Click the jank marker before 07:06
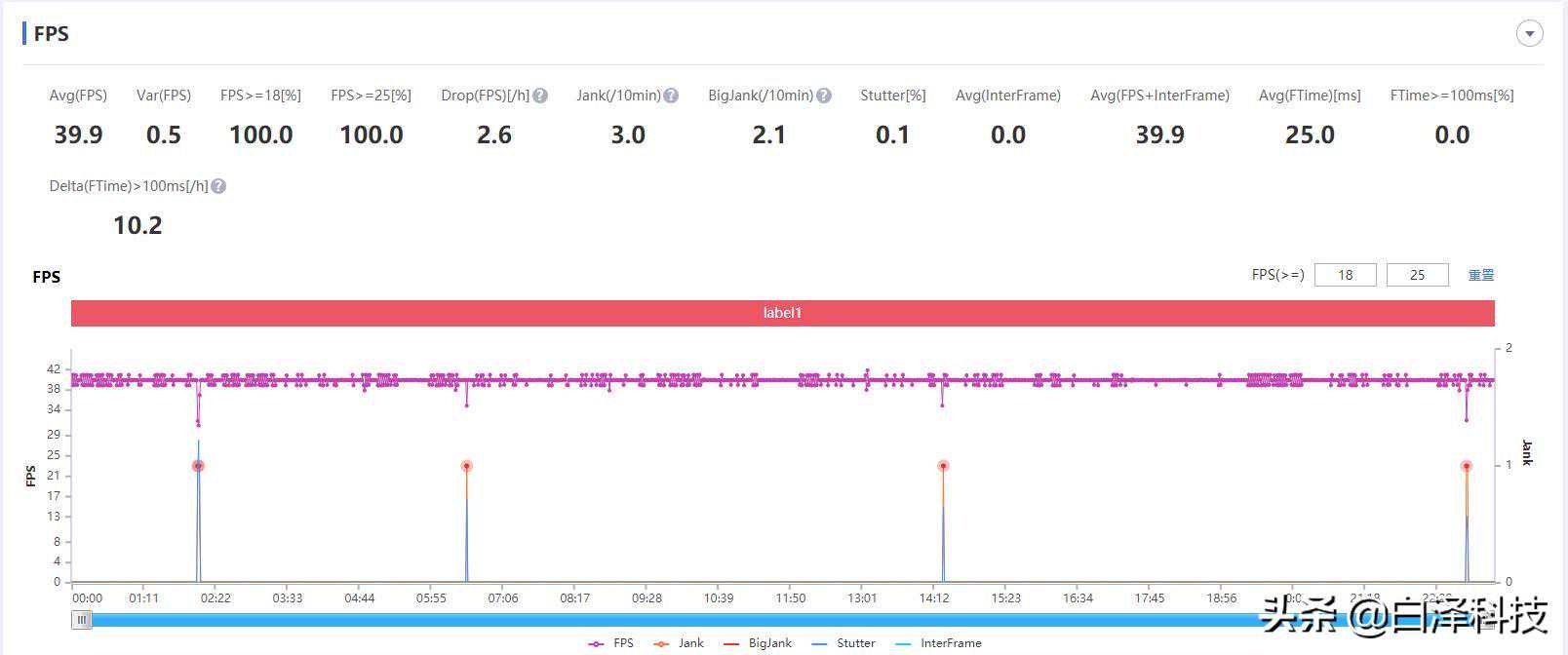Image resolution: width=1568 pixels, height=655 pixels. pos(466,466)
